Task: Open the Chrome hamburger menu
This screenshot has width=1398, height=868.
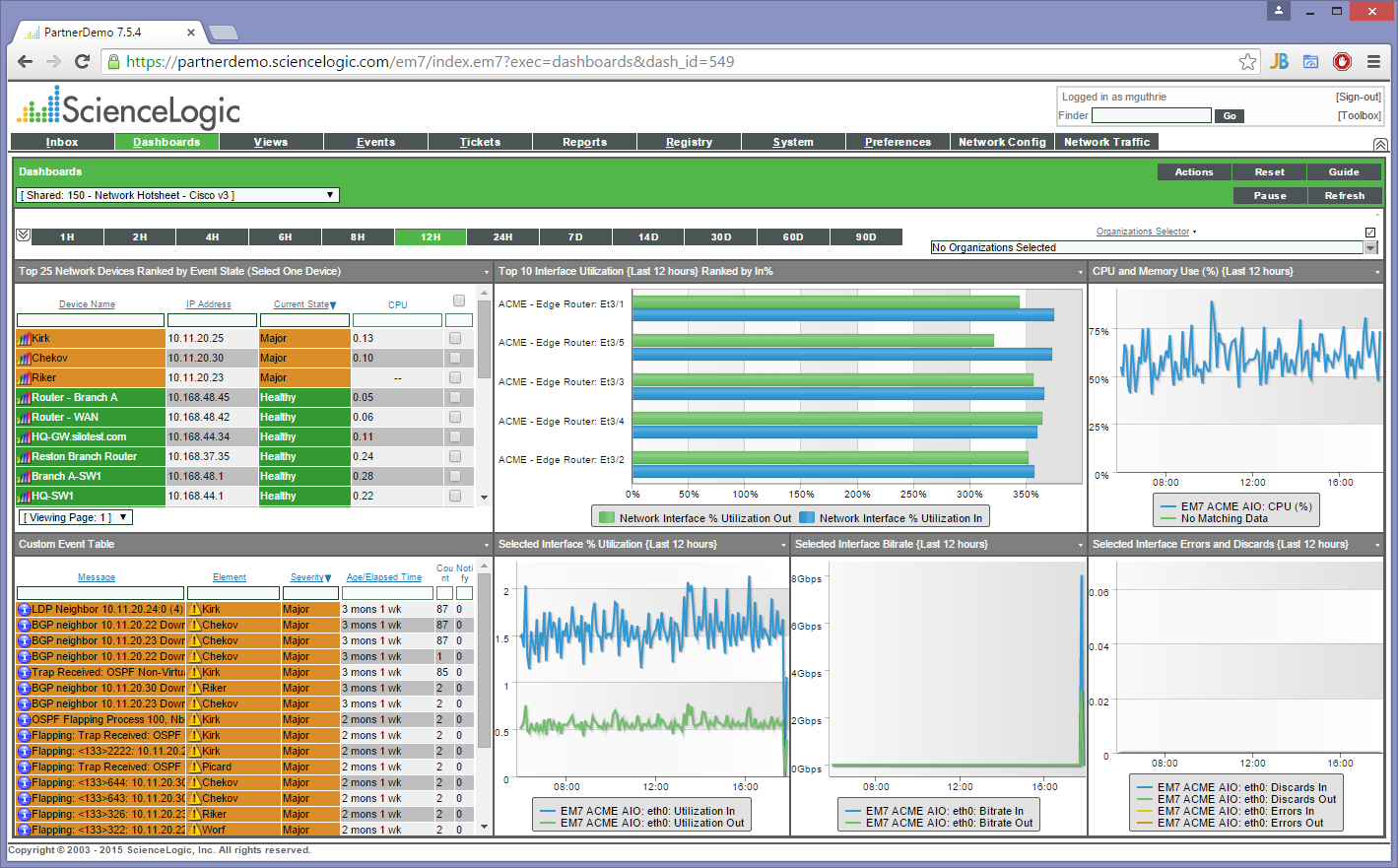Action: pos(1373,62)
